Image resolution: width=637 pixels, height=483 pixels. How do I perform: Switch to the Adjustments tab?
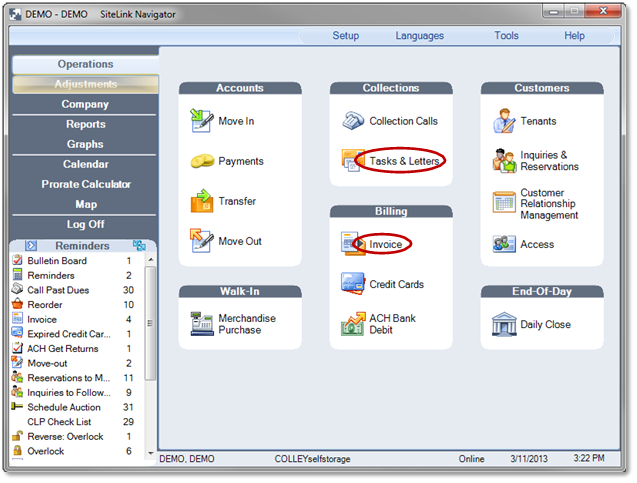(x=85, y=84)
